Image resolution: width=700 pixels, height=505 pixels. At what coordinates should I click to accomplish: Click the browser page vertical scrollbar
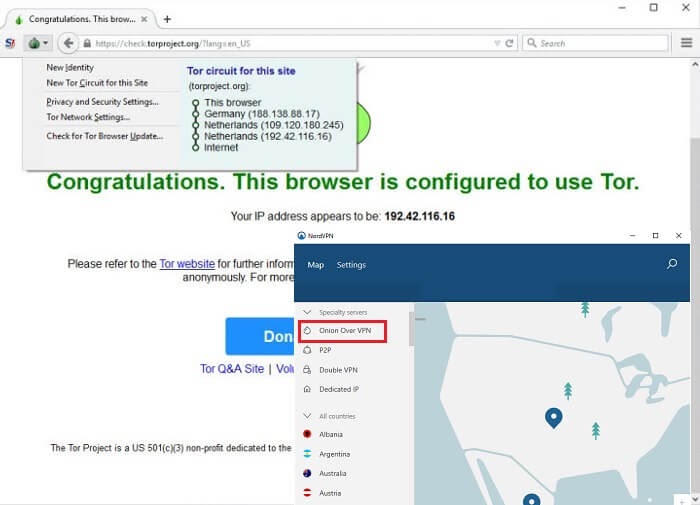695,313
